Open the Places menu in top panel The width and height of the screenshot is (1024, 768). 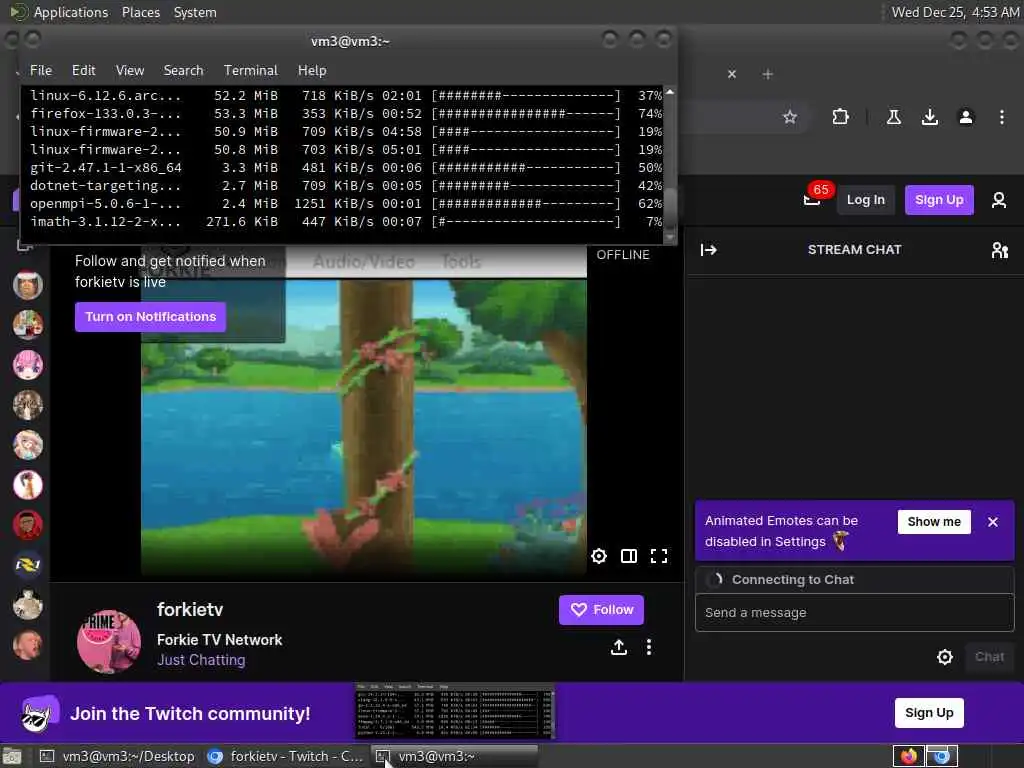point(141,12)
